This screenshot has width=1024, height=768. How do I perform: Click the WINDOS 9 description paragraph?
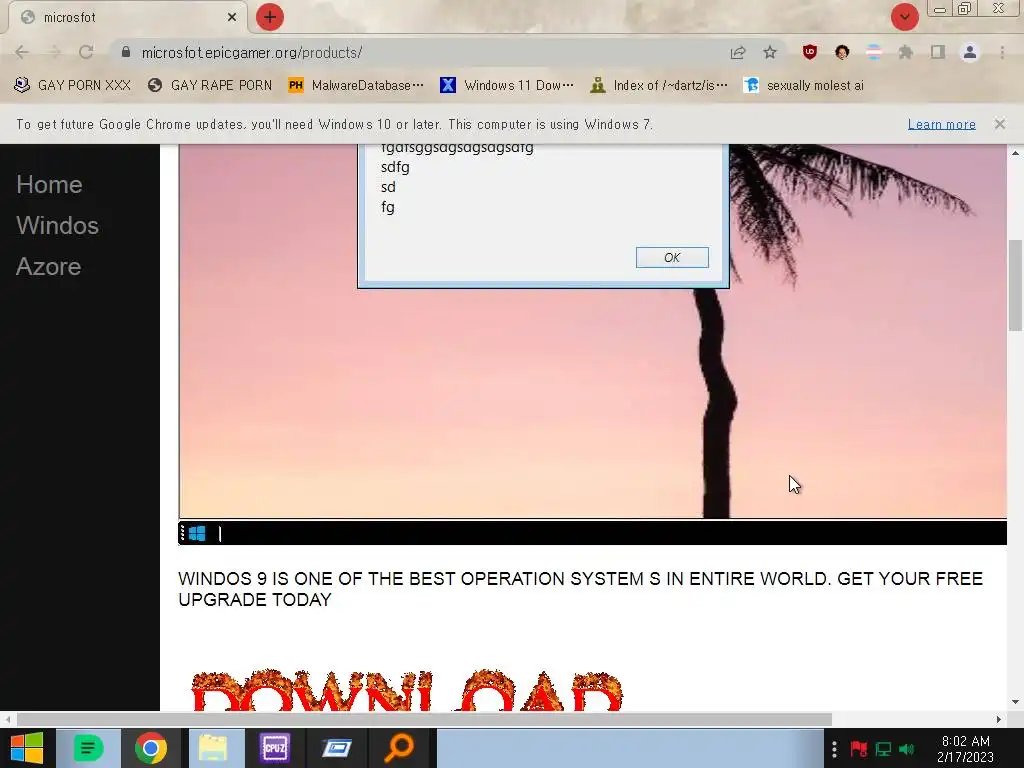581,589
